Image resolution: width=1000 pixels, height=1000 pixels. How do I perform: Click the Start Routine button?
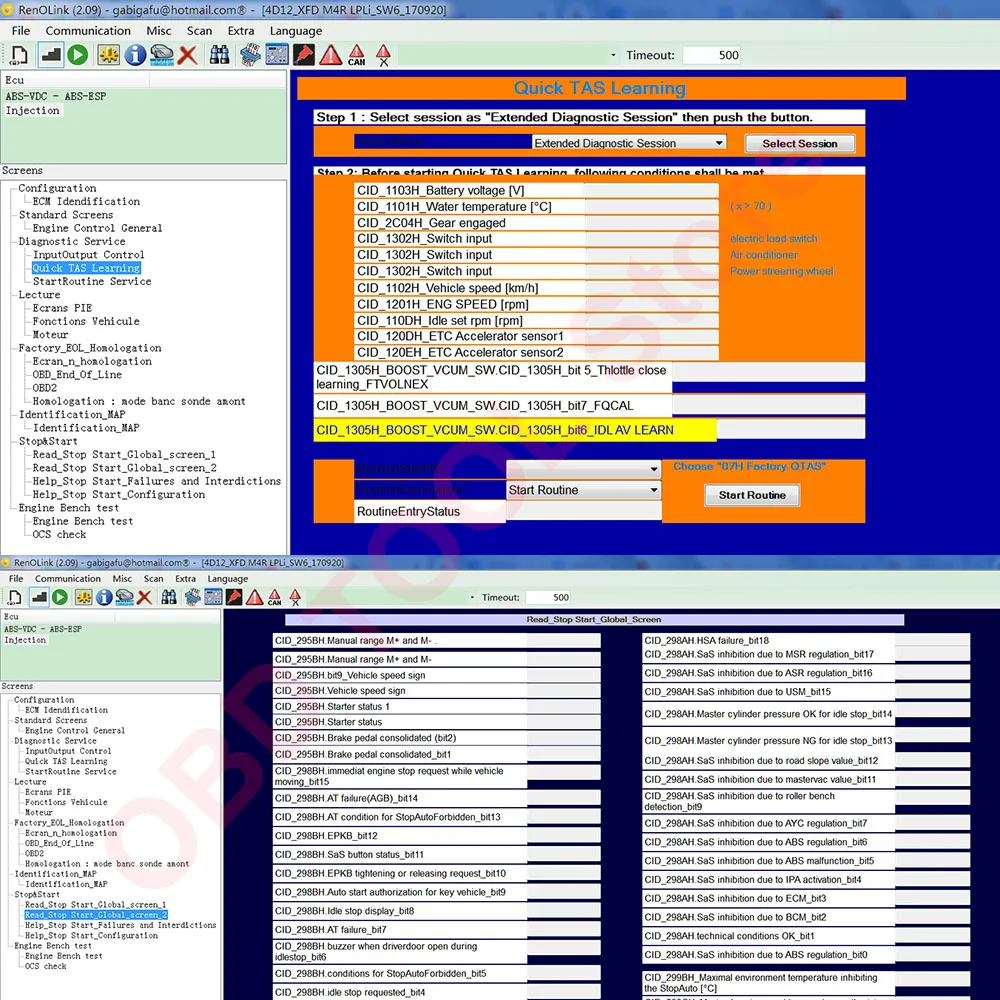752,495
